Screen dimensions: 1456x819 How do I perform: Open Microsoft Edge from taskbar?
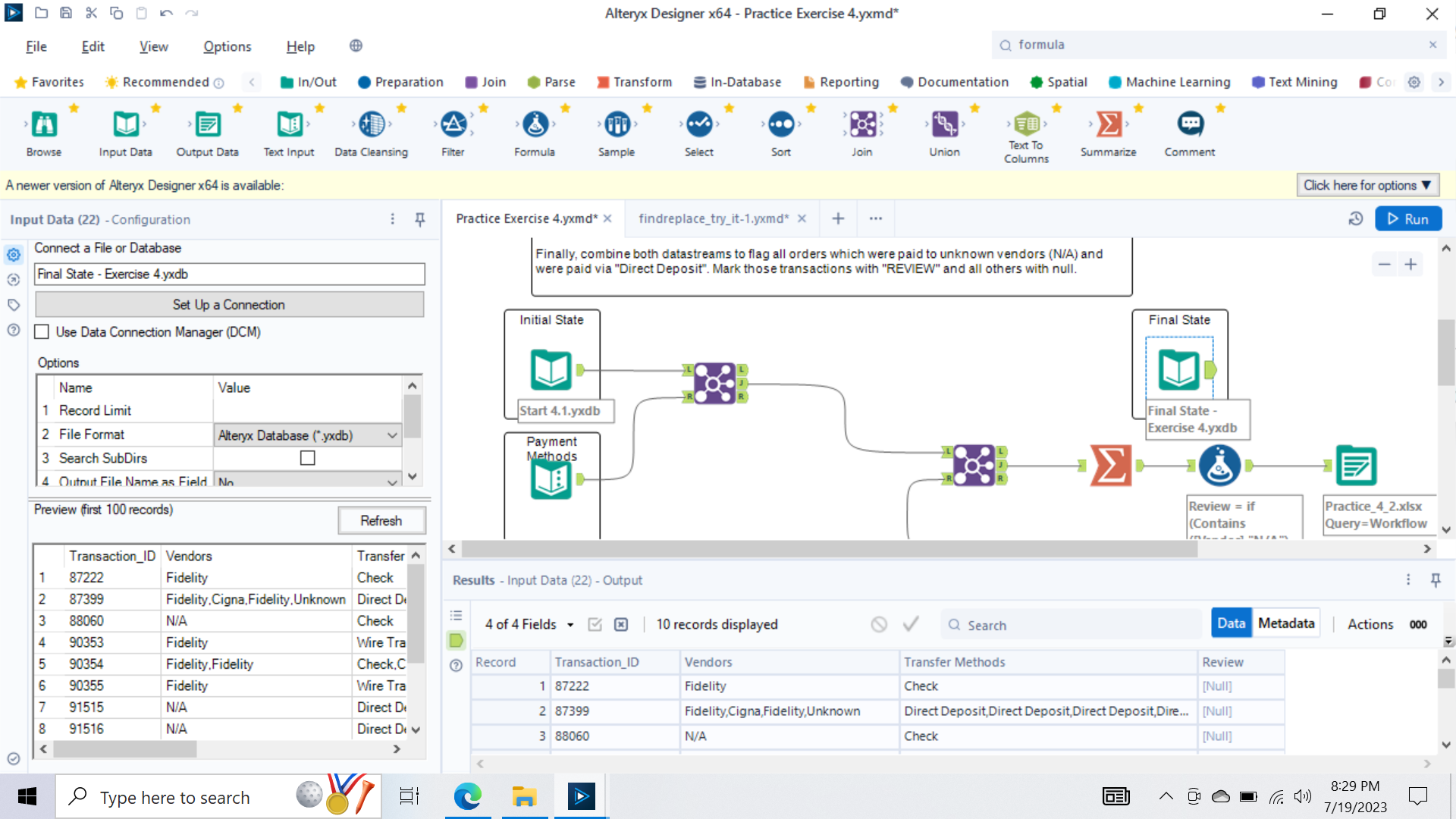[468, 796]
